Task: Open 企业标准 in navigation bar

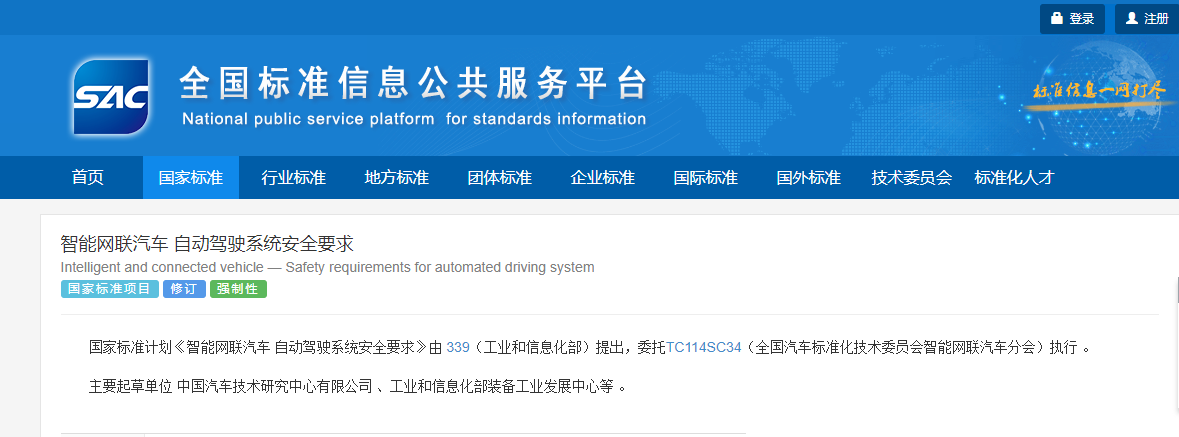Action: coord(602,178)
